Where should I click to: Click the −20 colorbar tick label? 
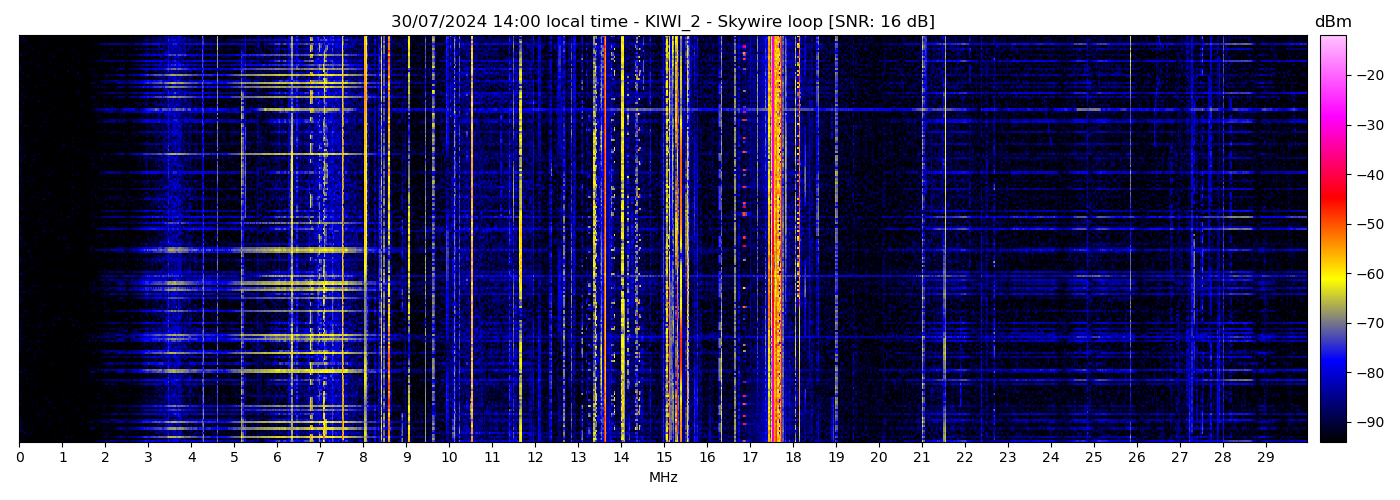(x=1369, y=75)
